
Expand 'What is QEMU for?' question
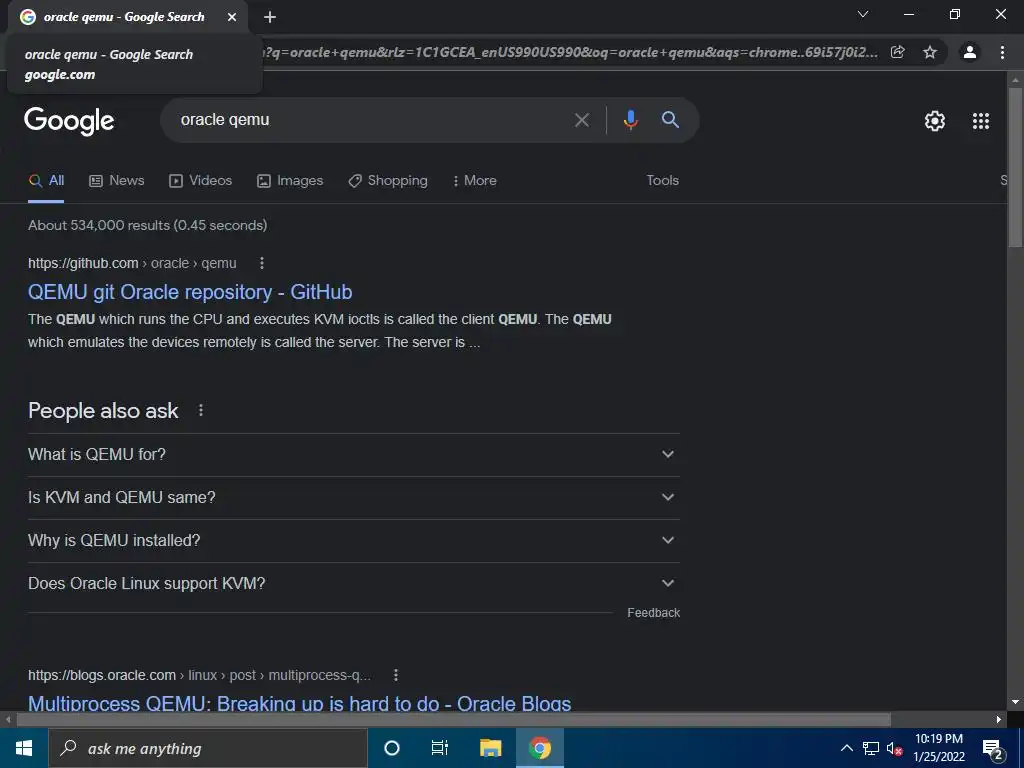pyautogui.click(x=353, y=455)
